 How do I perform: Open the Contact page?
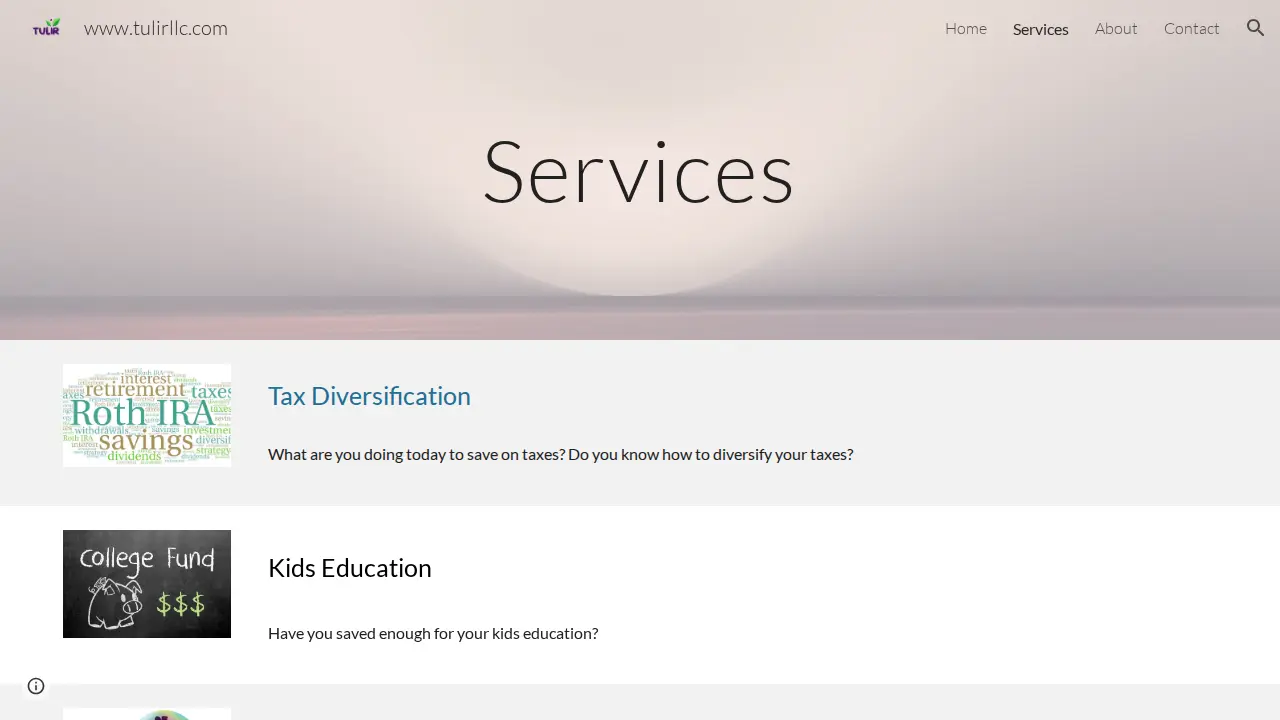click(x=1191, y=29)
